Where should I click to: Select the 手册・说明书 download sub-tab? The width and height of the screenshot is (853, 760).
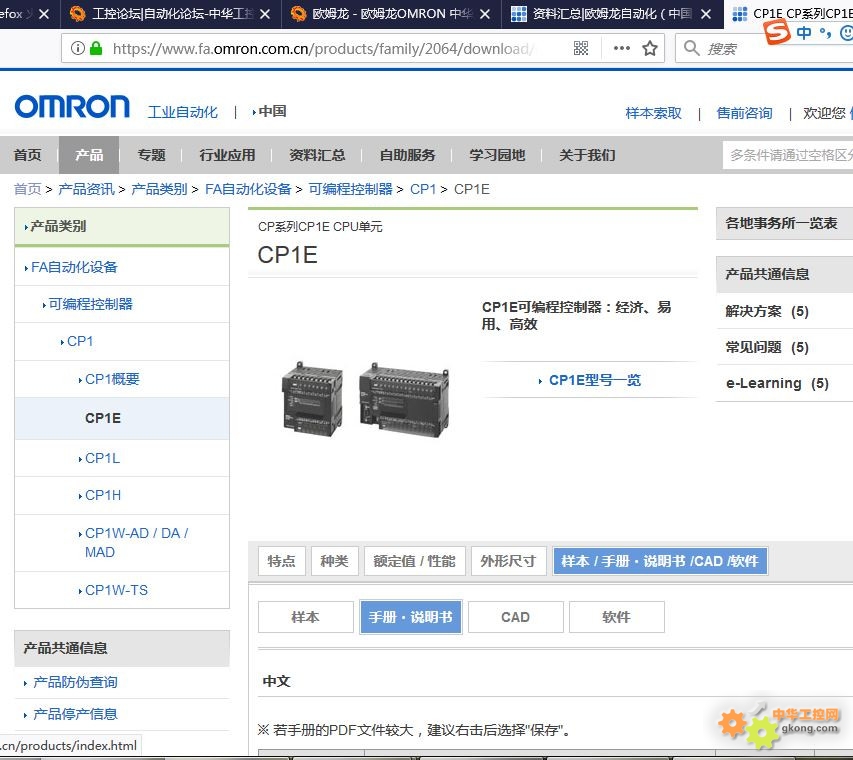coord(411,617)
